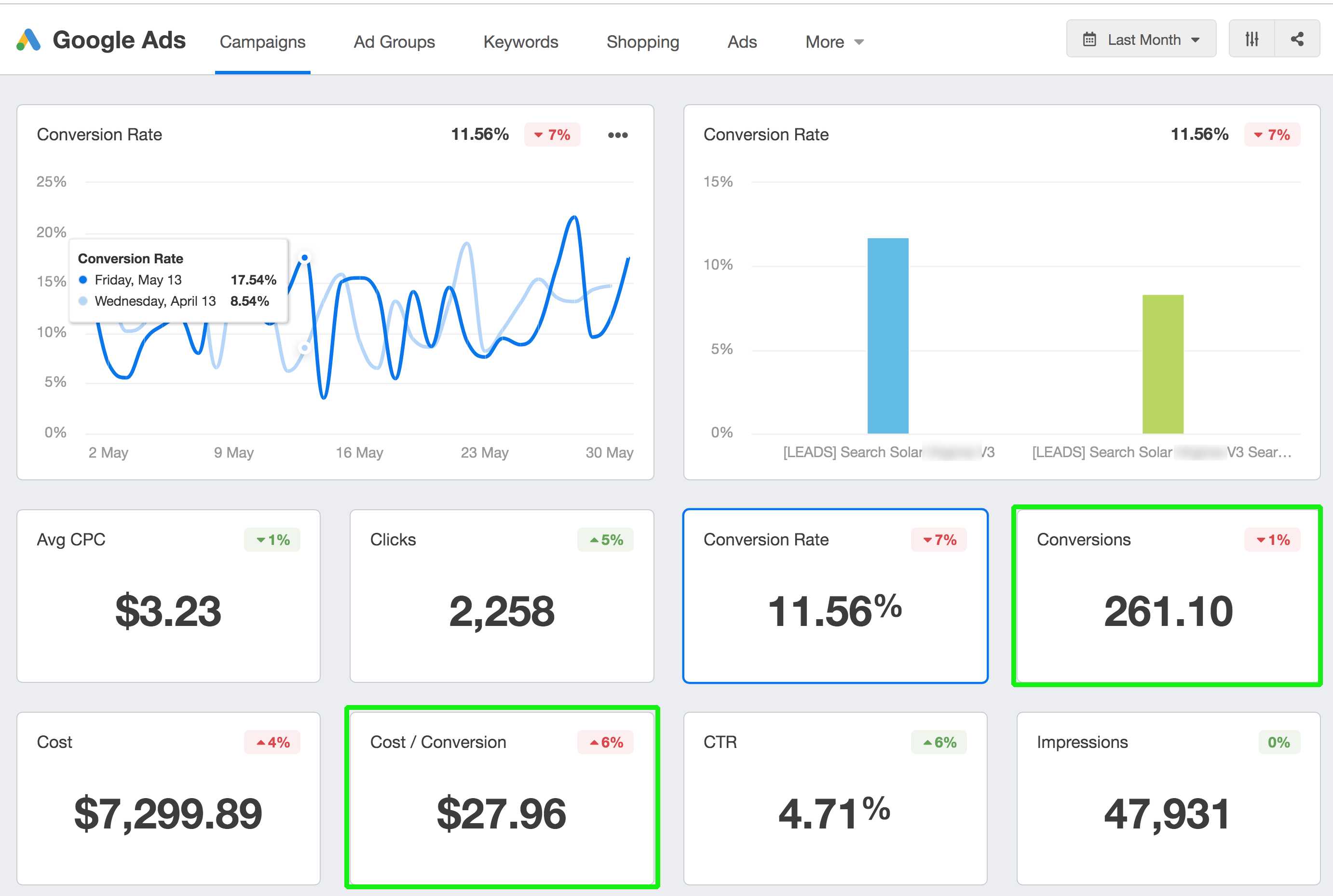Screen dimensions: 1333x896
Task: Click the bar label ending 'V3 Sear…'
Action: click(1162, 452)
